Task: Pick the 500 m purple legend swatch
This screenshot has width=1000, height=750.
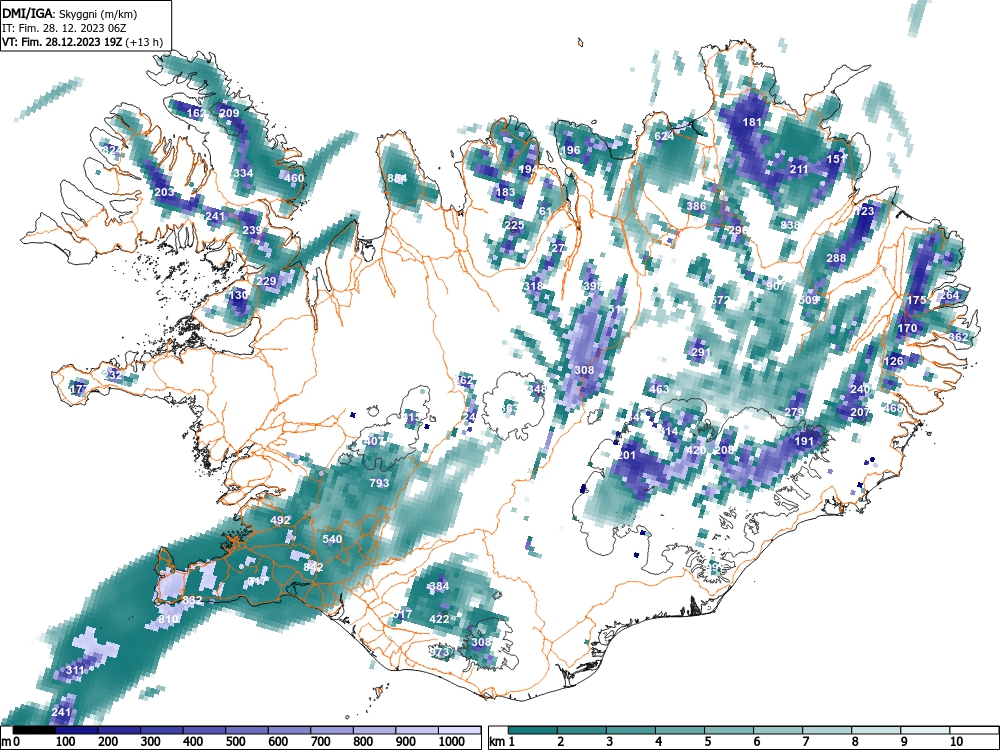Action: (247, 729)
